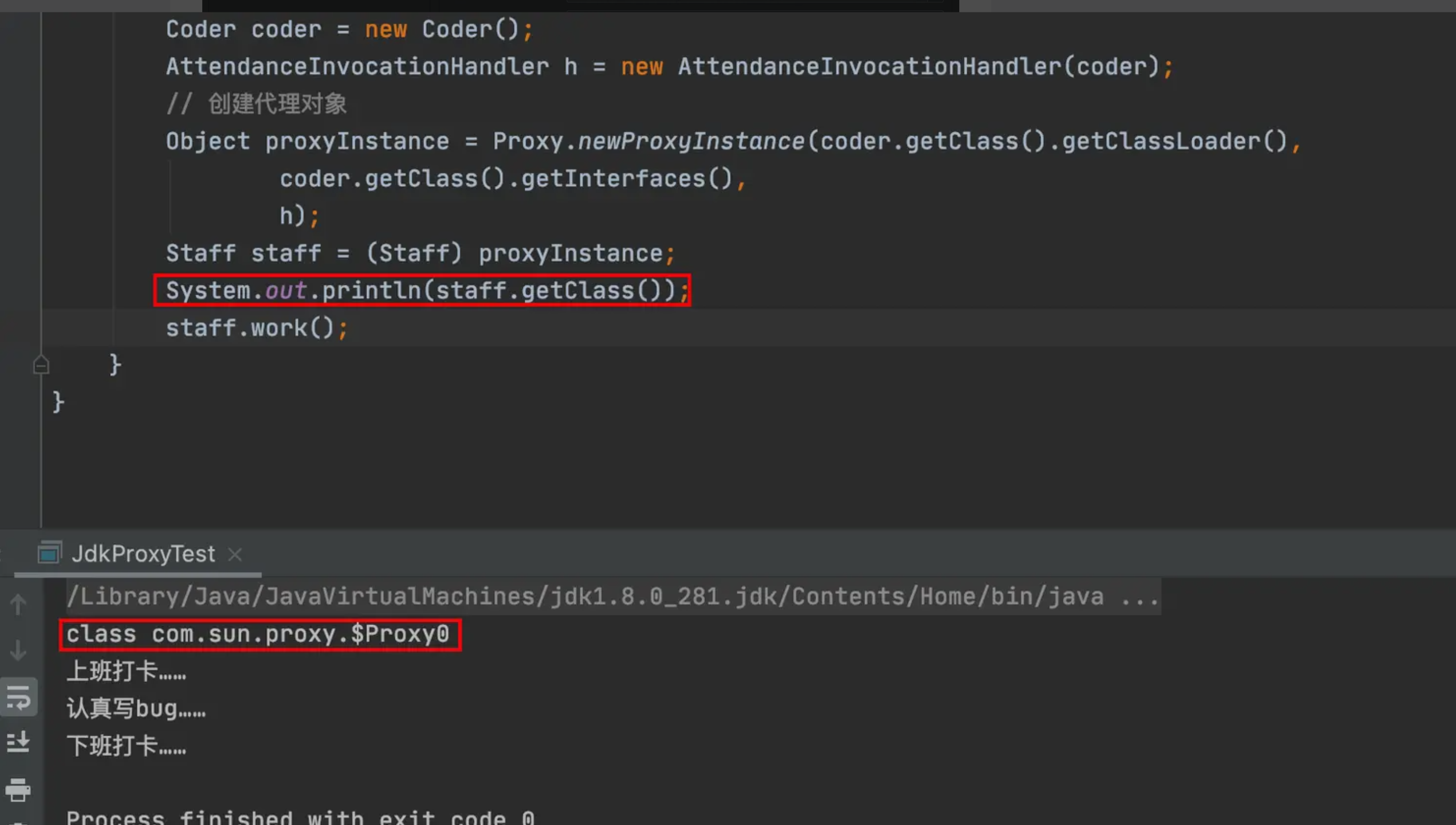Toggle soft-wrap in the run console
The width and height of the screenshot is (1456, 825).
pos(18,697)
